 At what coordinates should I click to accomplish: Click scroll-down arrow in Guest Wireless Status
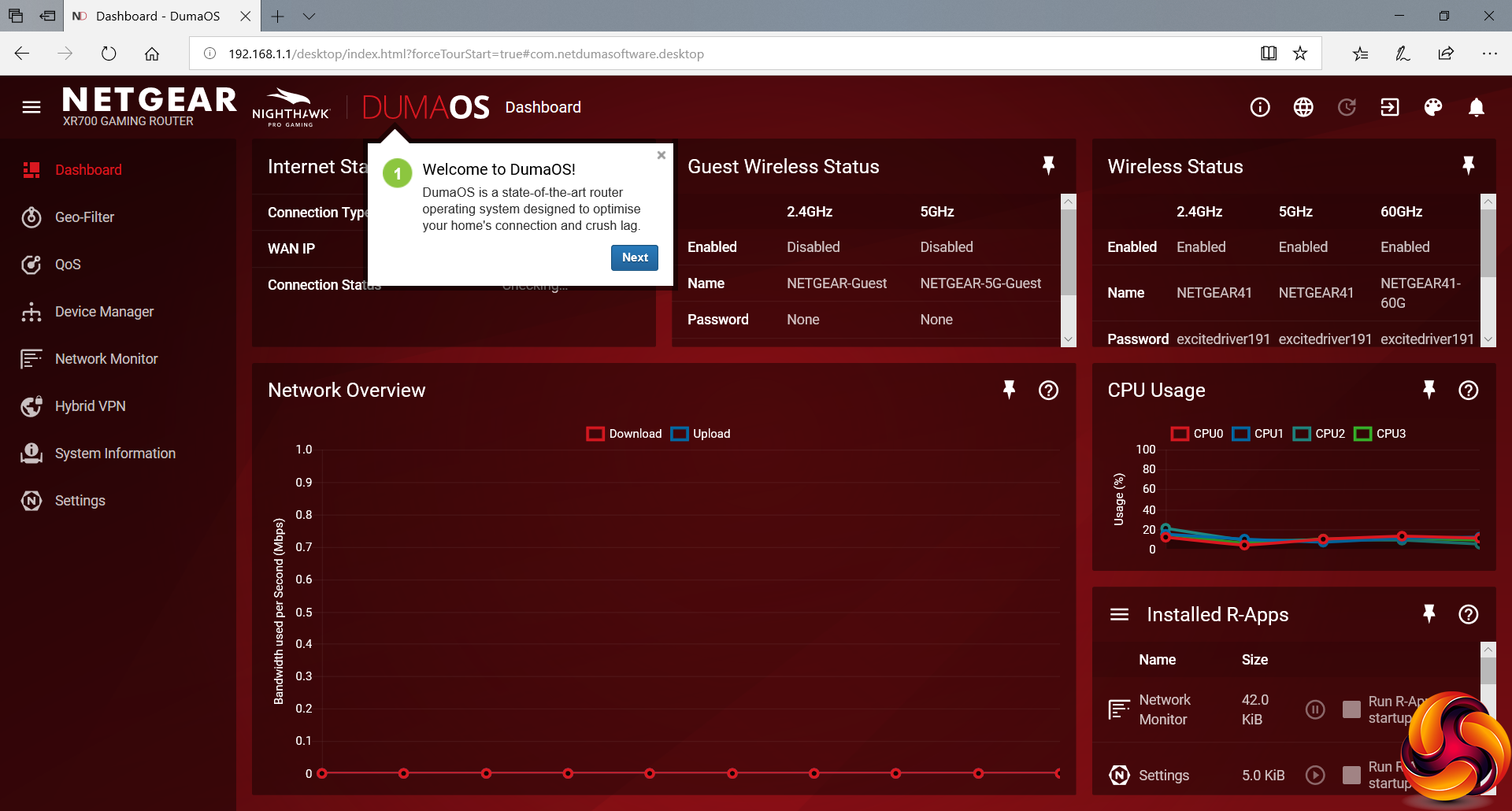pos(1068,339)
